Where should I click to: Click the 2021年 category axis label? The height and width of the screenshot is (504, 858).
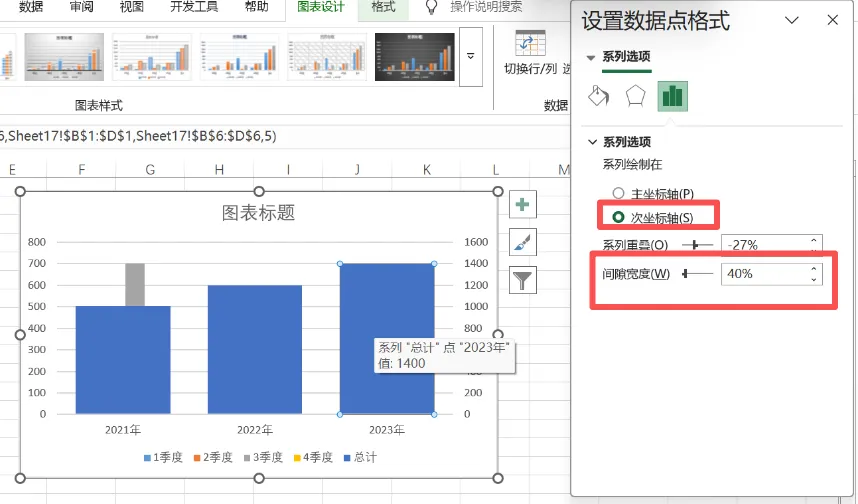123,430
